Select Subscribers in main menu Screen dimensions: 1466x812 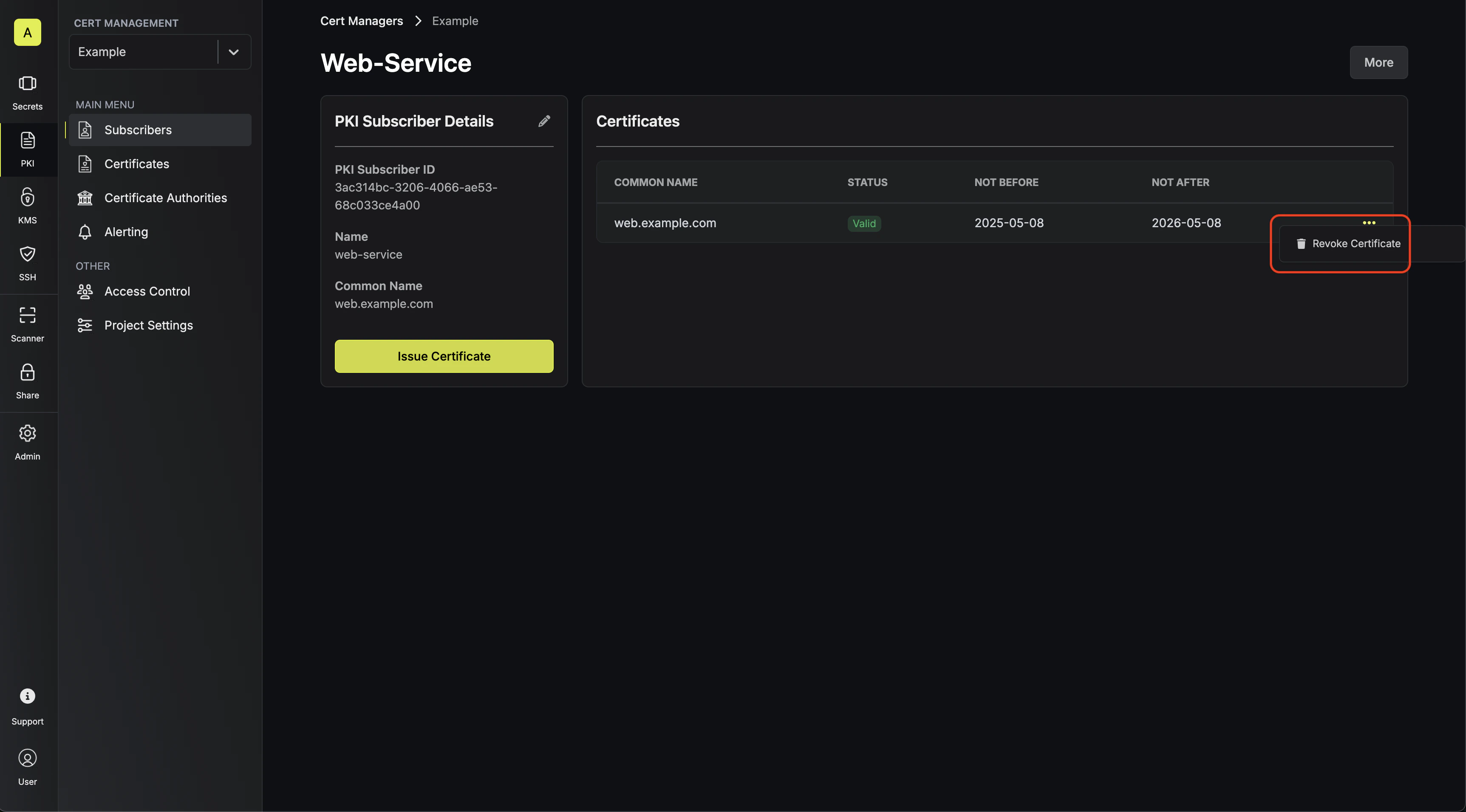[x=160, y=130]
